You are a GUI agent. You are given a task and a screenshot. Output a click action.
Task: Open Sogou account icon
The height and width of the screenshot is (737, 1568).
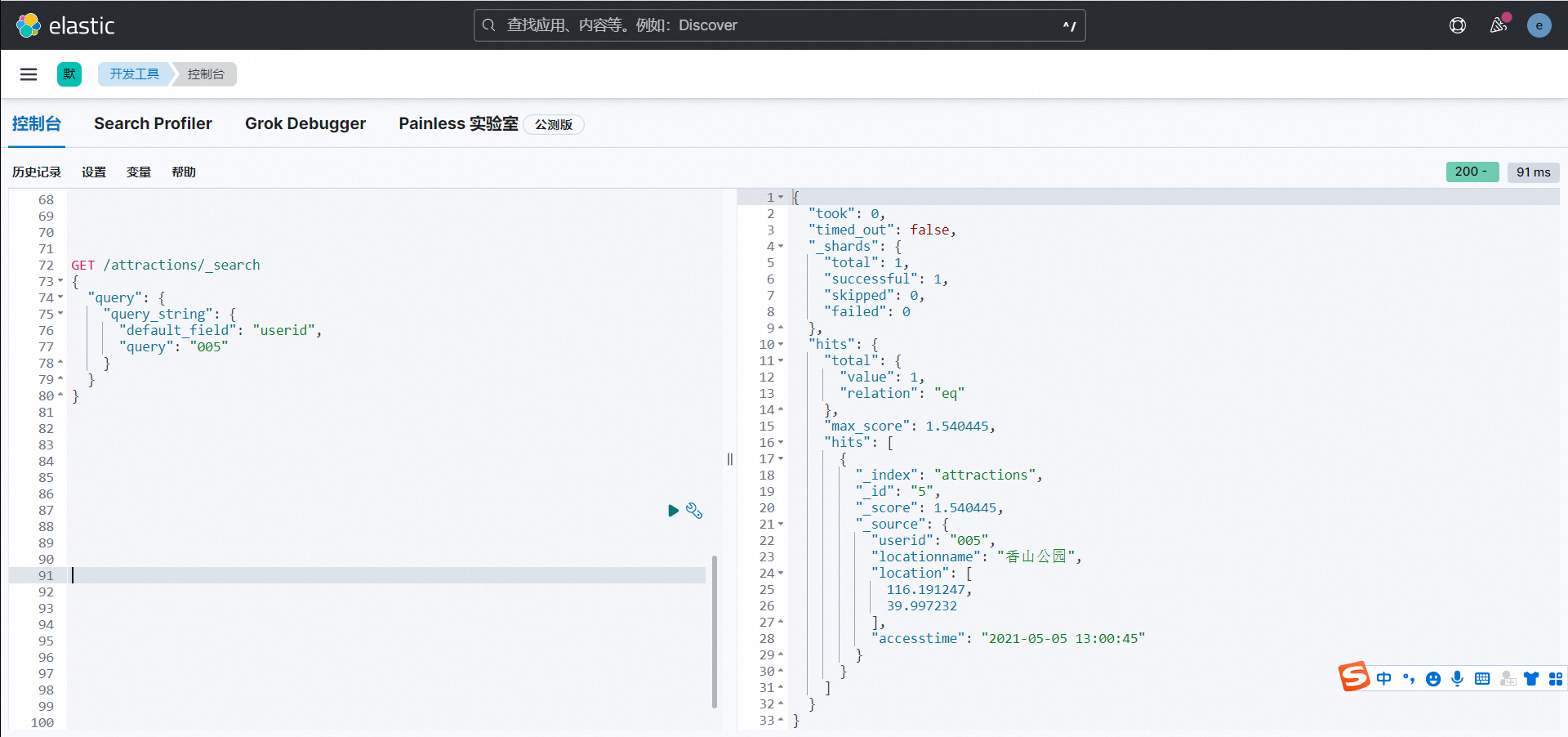pyautogui.click(x=1508, y=679)
